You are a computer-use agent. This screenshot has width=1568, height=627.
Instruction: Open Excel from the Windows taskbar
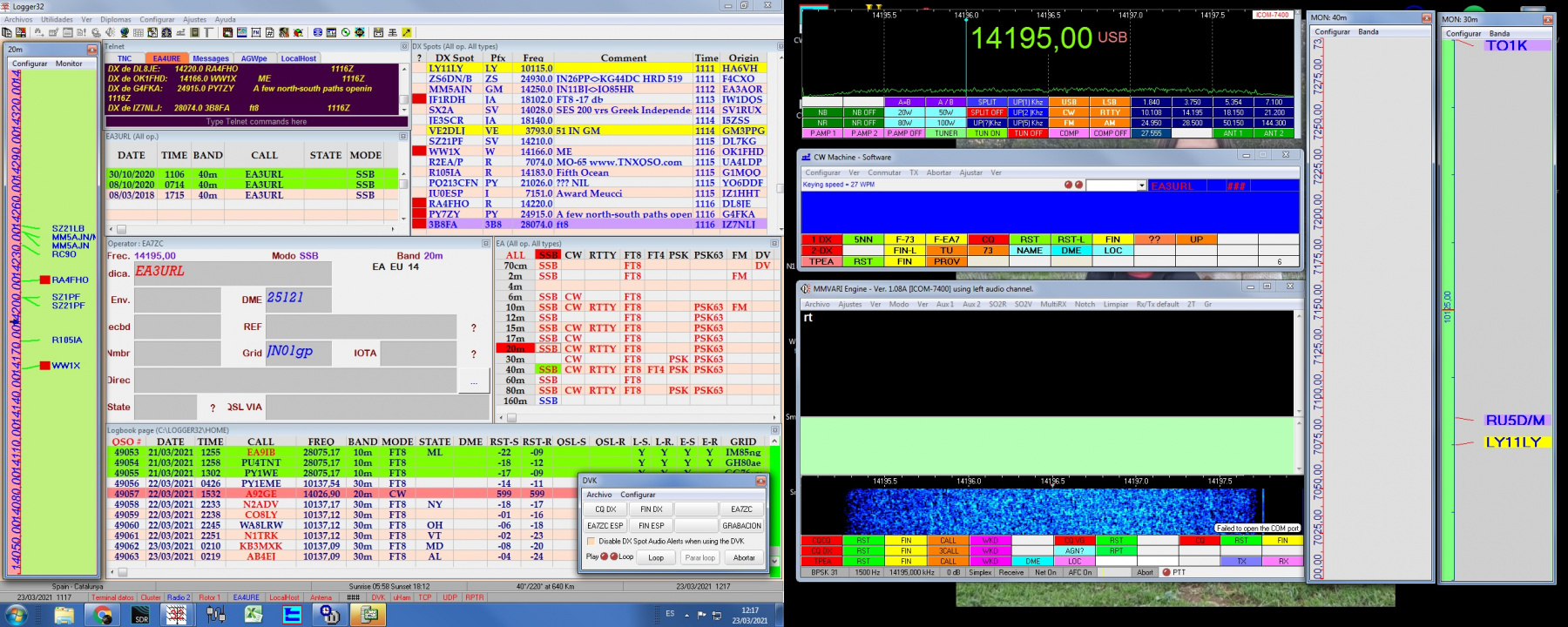[x=253, y=615]
